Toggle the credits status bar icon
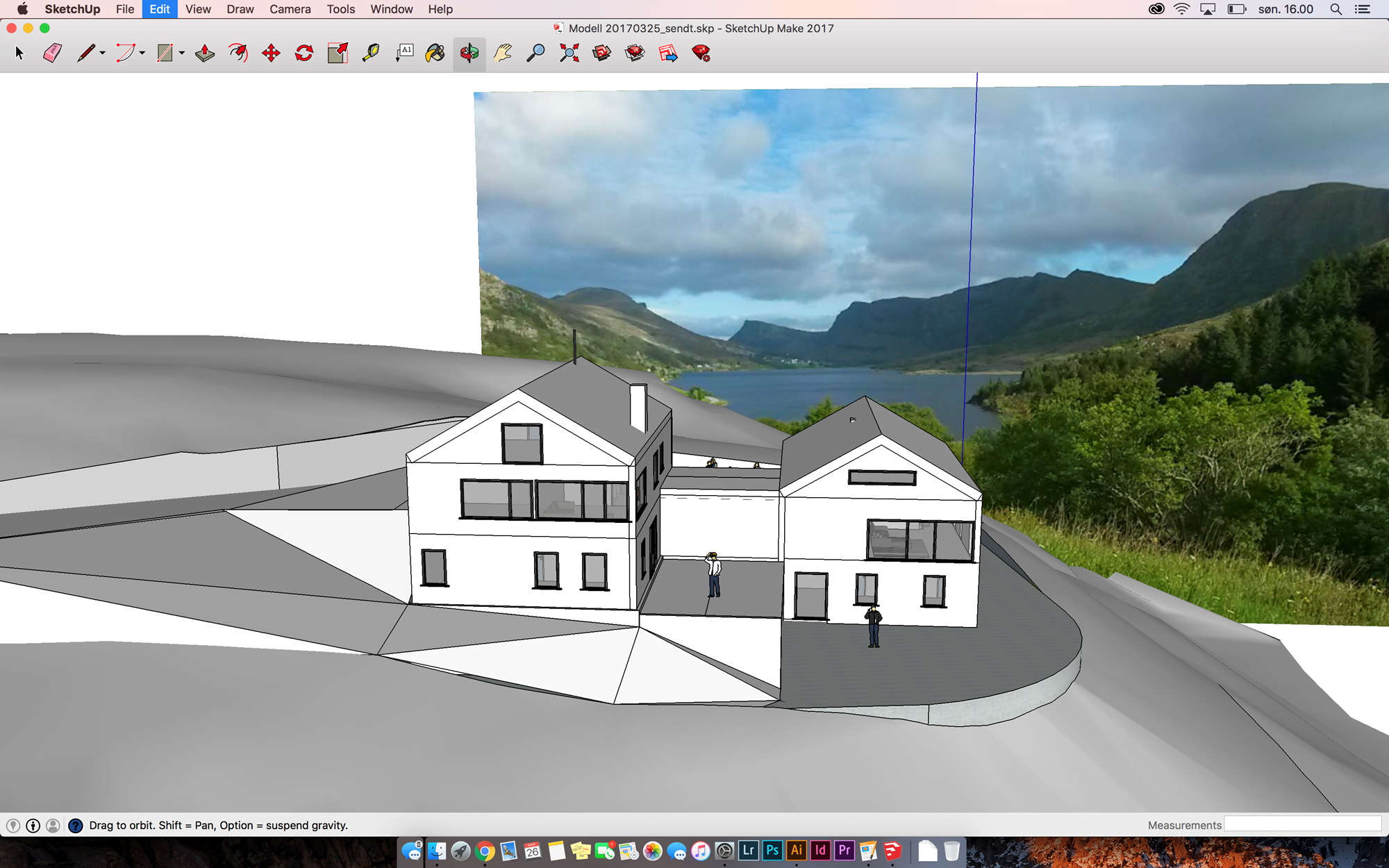 coord(33,826)
